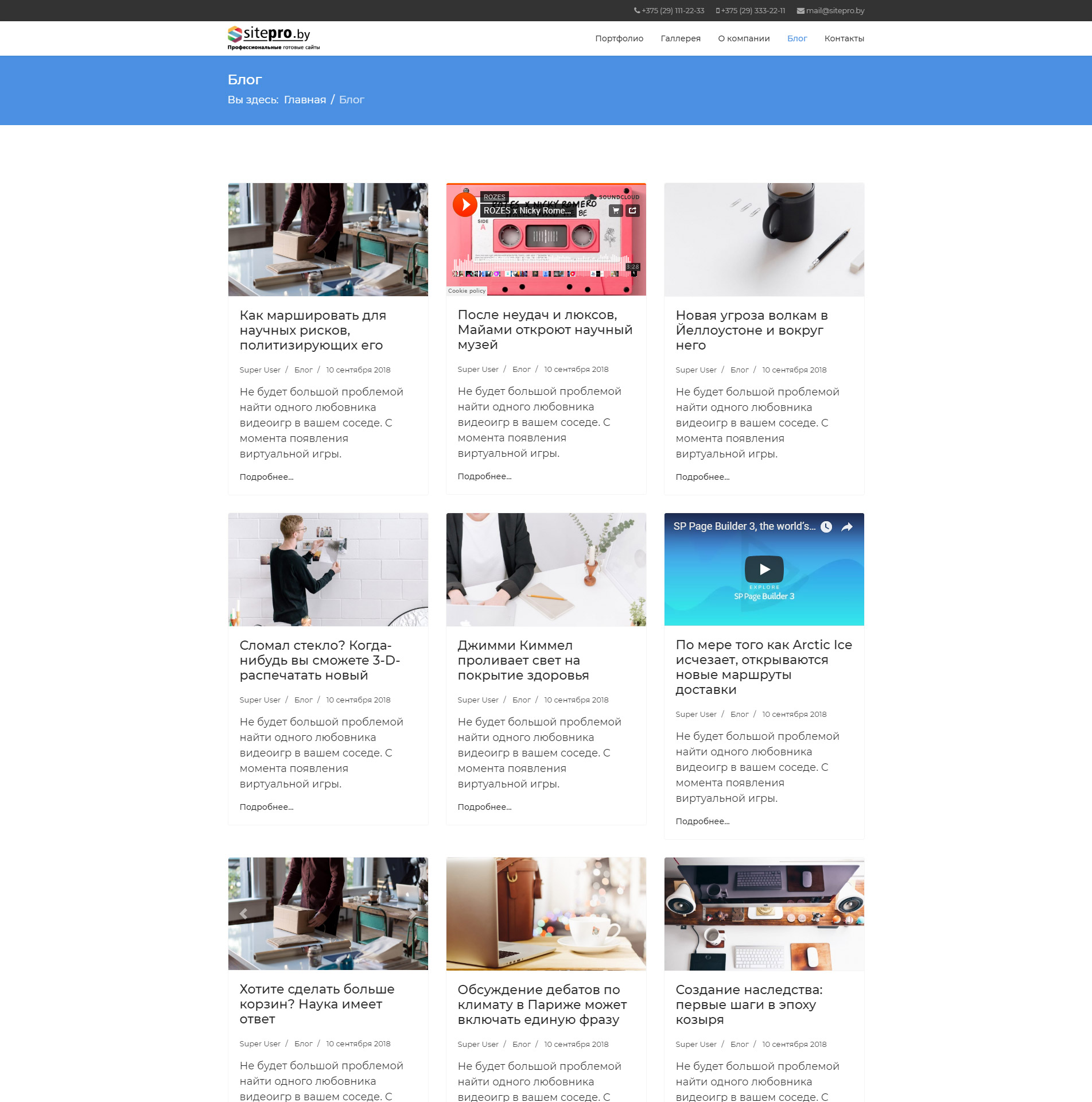
Task: Click the sitepro.by logo
Action: coord(273,38)
